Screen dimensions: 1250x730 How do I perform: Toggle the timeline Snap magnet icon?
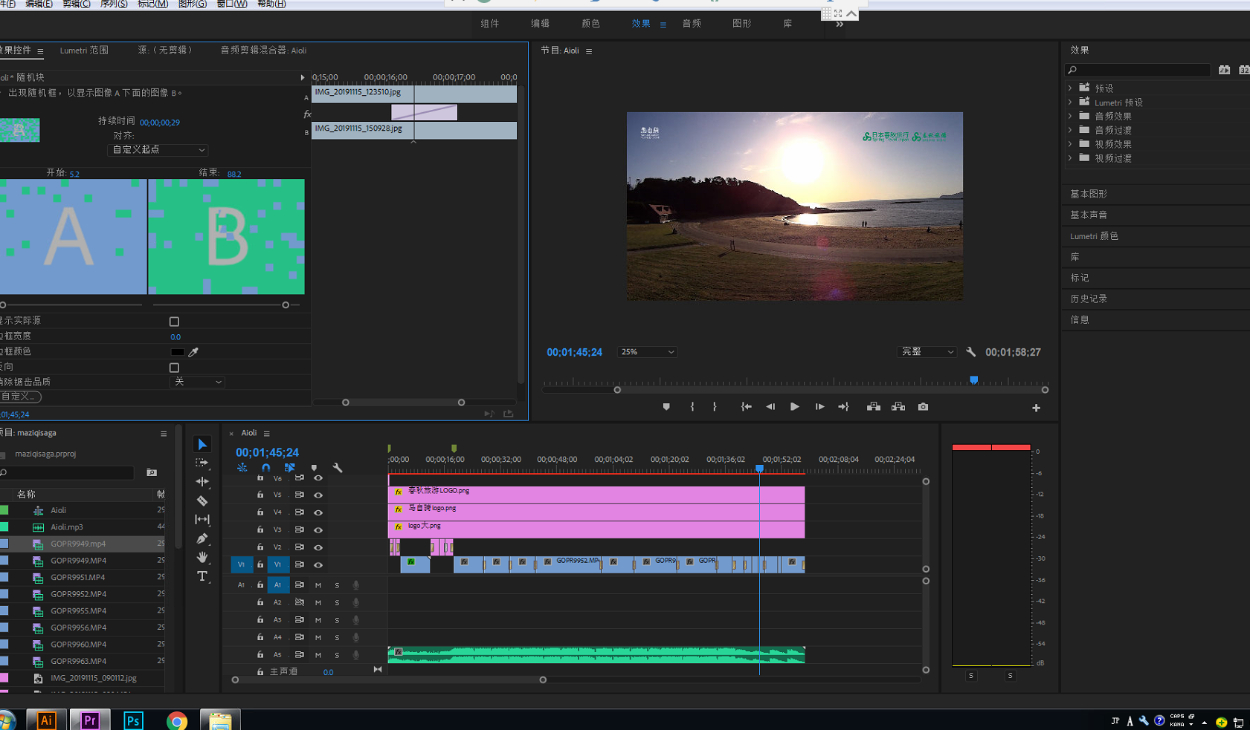coord(266,467)
